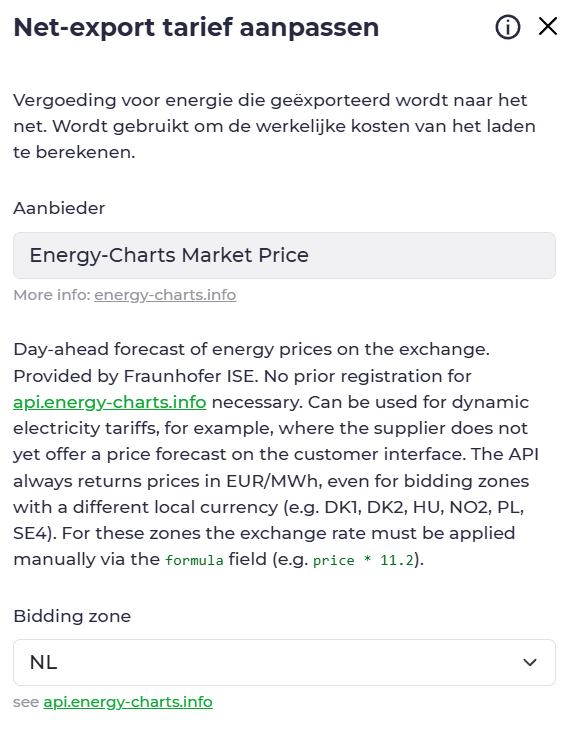Click the Bidding zone label

tap(72, 616)
